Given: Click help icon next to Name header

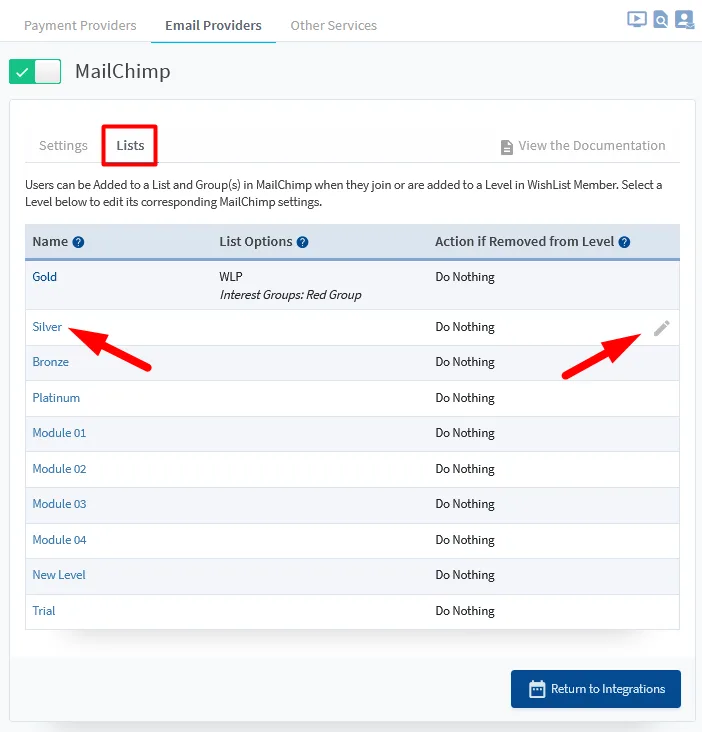Looking at the screenshot, I should [x=78, y=242].
